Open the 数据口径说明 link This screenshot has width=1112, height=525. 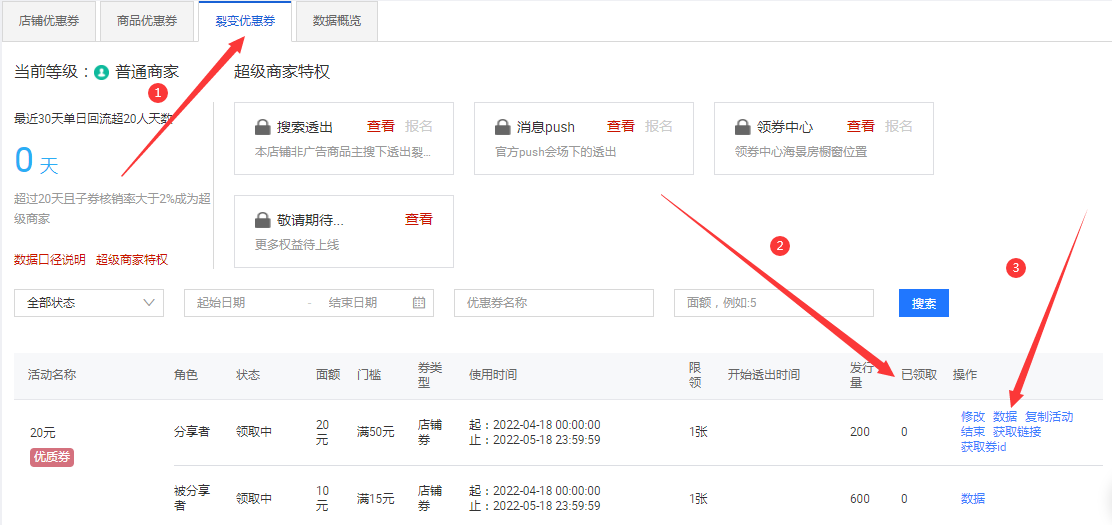50,260
